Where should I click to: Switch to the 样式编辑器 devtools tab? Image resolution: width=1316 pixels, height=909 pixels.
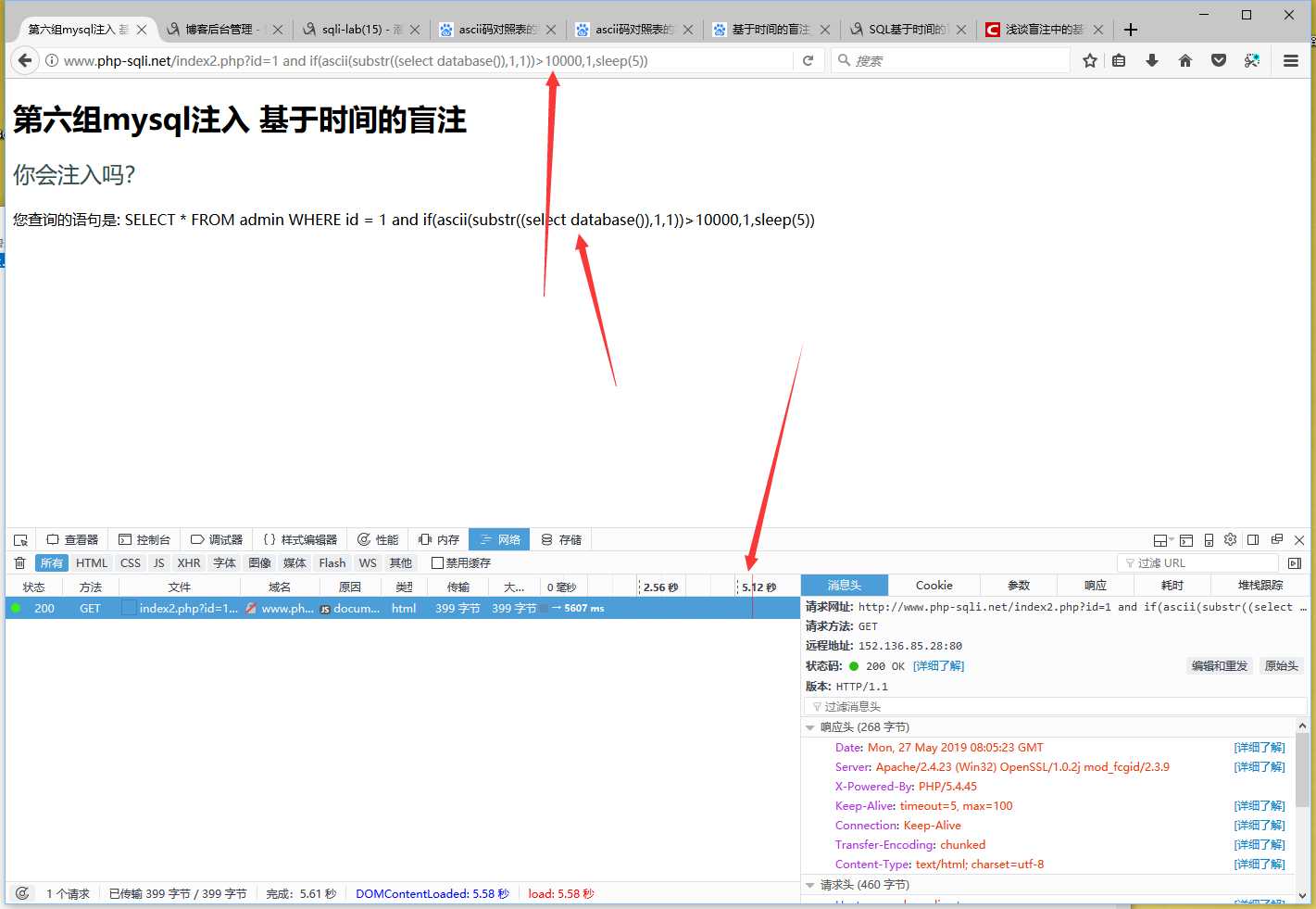(x=300, y=539)
